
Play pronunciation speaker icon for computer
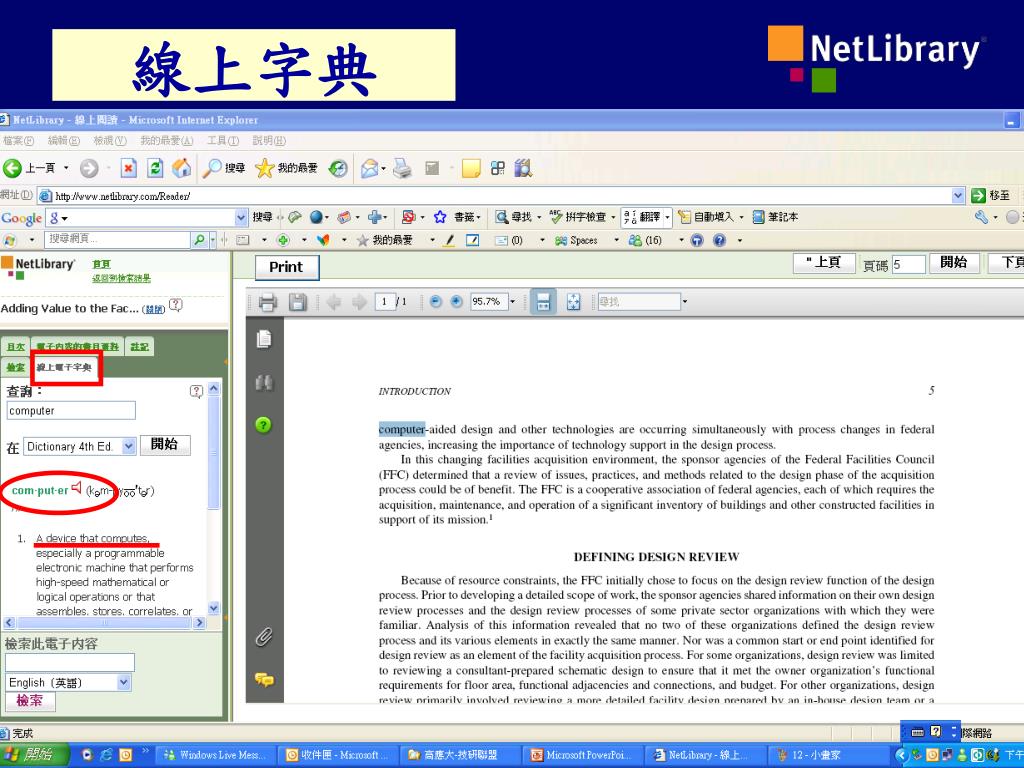click(x=77, y=488)
